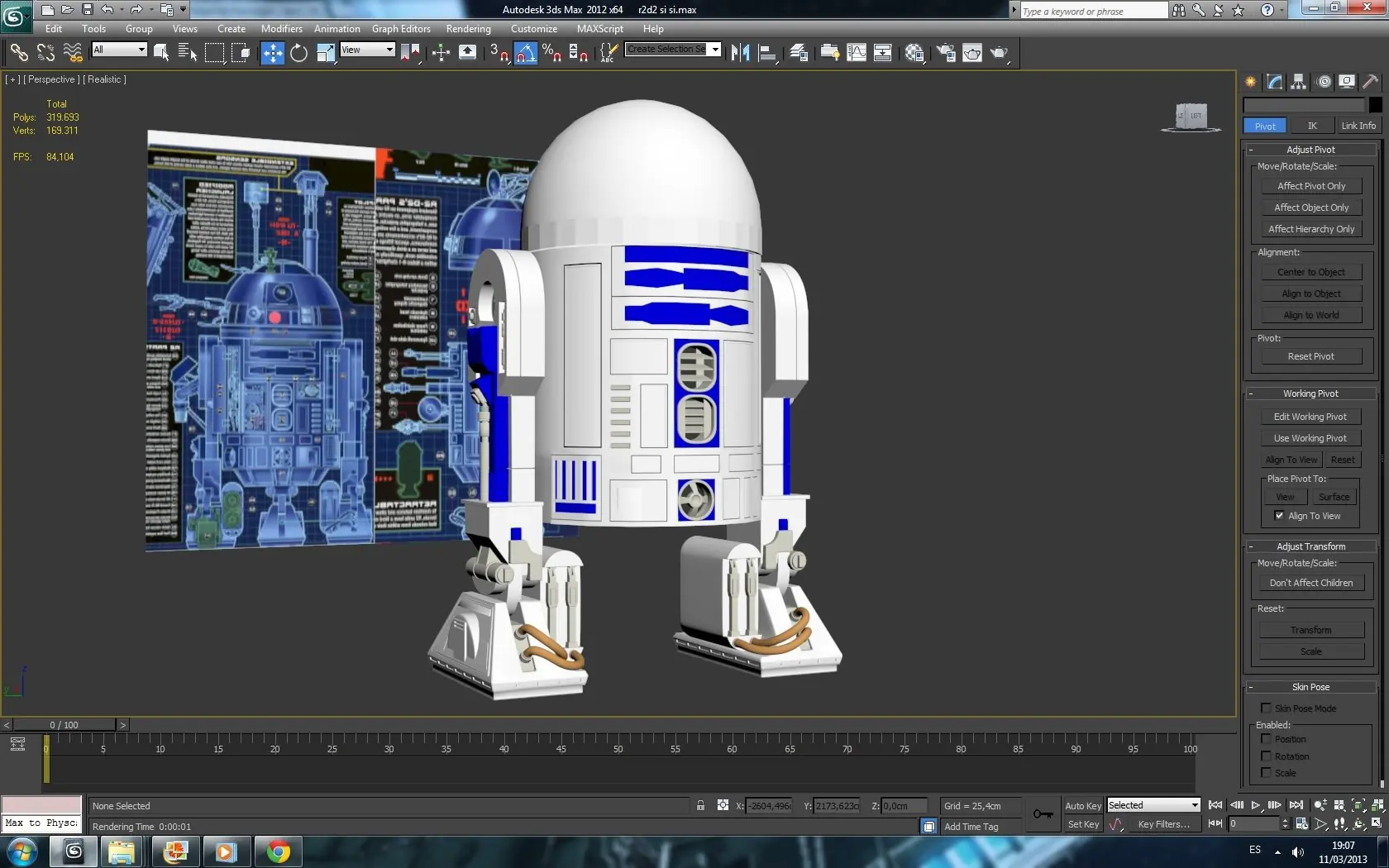Viewport: 1389px width, 868px height.
Task: Open the Render Setup dialog
Action: 946,53
